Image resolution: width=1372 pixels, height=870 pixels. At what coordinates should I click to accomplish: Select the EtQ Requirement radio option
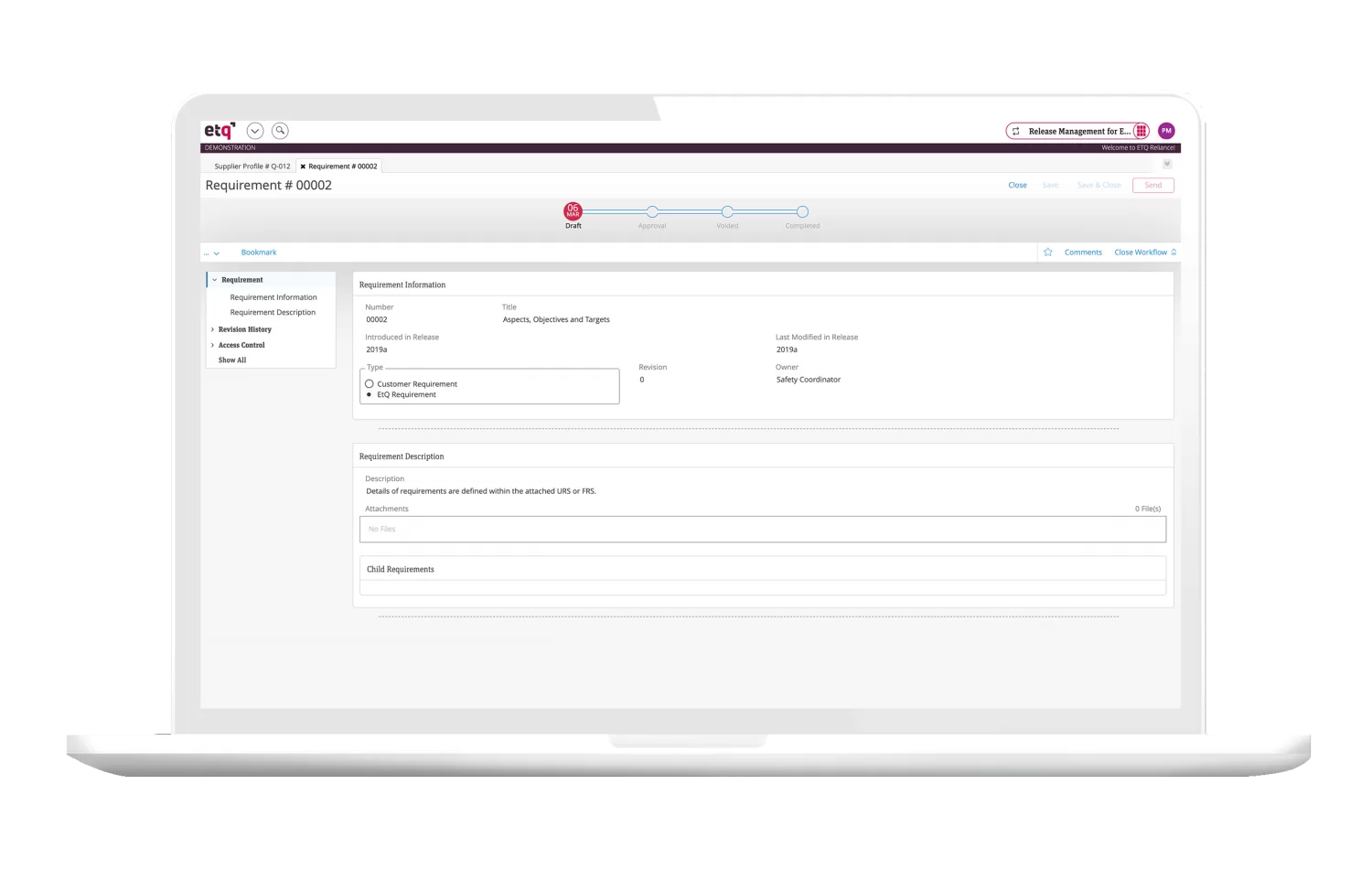pyautogui.click(x=370, y=395)
